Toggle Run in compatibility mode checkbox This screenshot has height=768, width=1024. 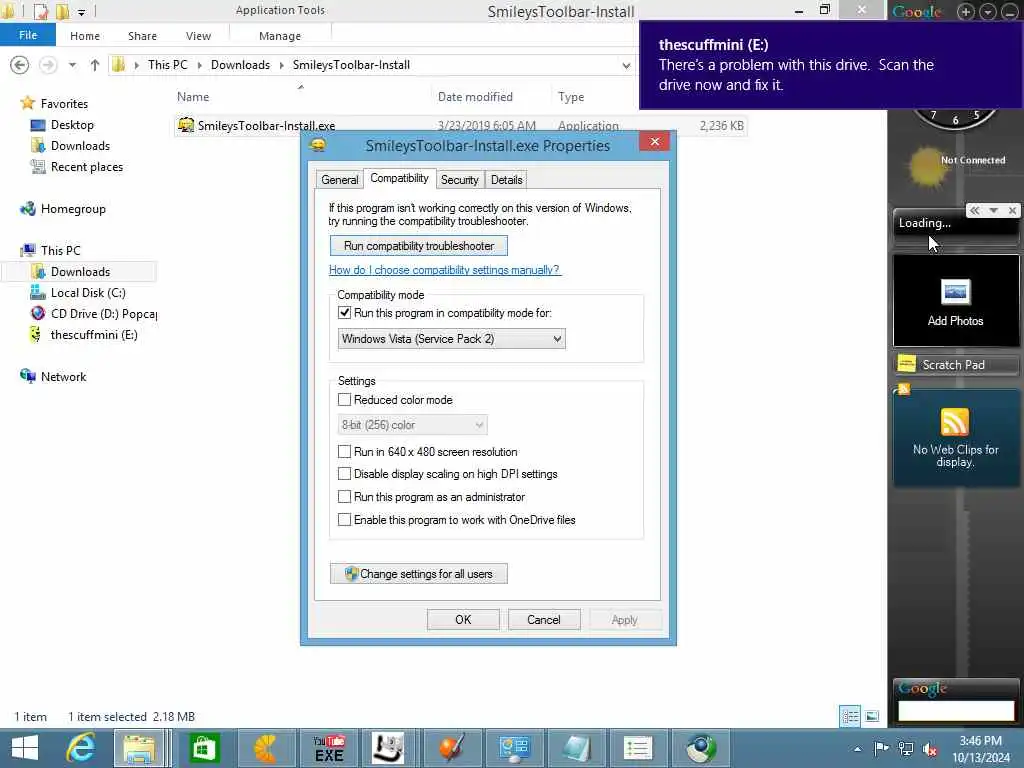point(344,313)
